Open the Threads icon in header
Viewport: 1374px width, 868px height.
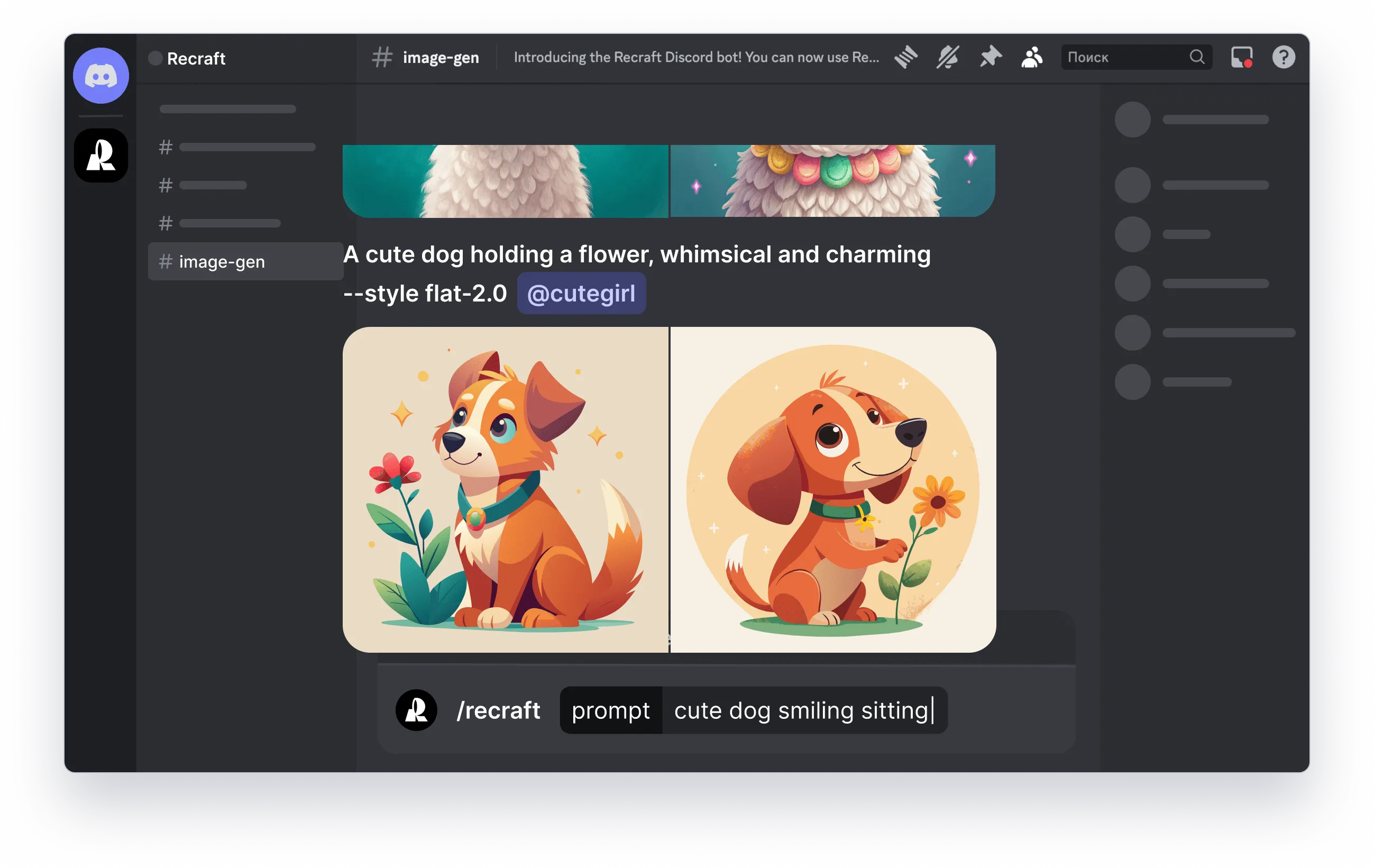tap(905, 57)
